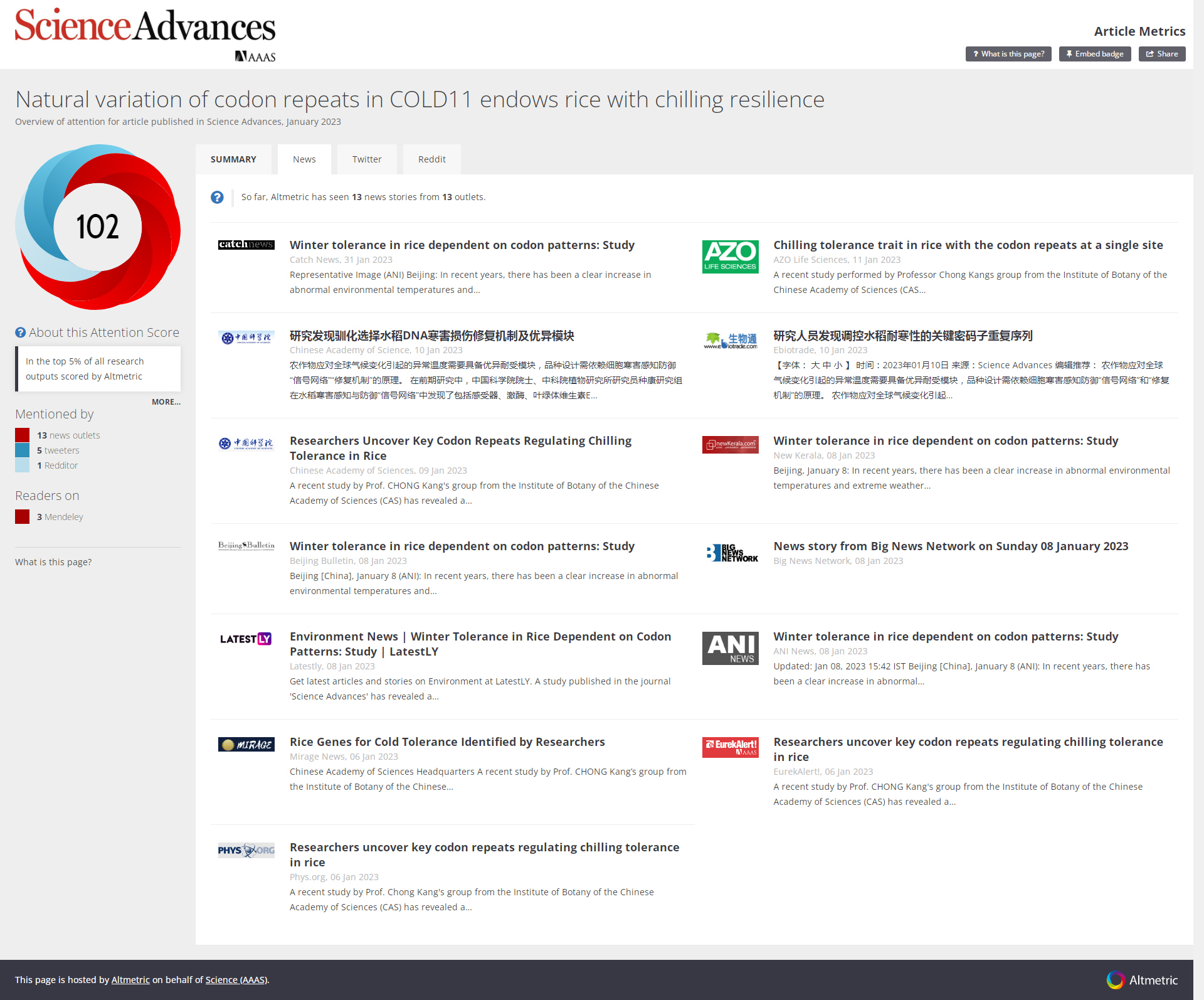Viewport: 1204px width, 1000px height.
Task: Open the 5 tweeters link
Action: [x=58, y=450]
